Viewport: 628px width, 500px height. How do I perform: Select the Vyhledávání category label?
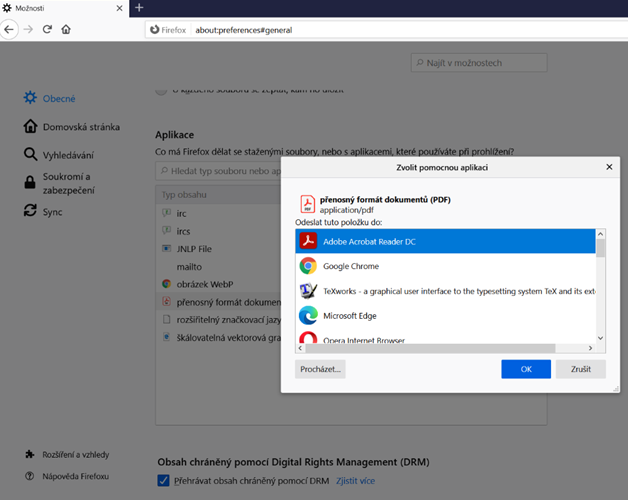click(x=68, y=155)
